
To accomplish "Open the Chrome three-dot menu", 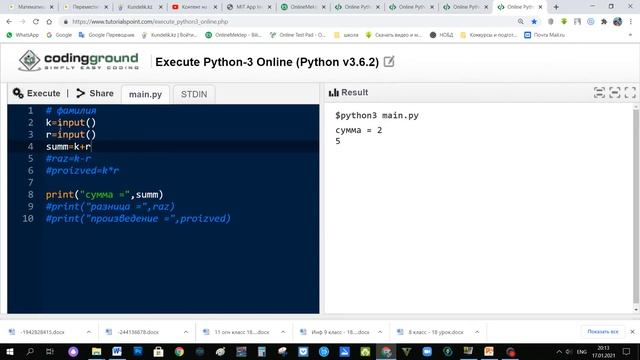I will point(631,22).
